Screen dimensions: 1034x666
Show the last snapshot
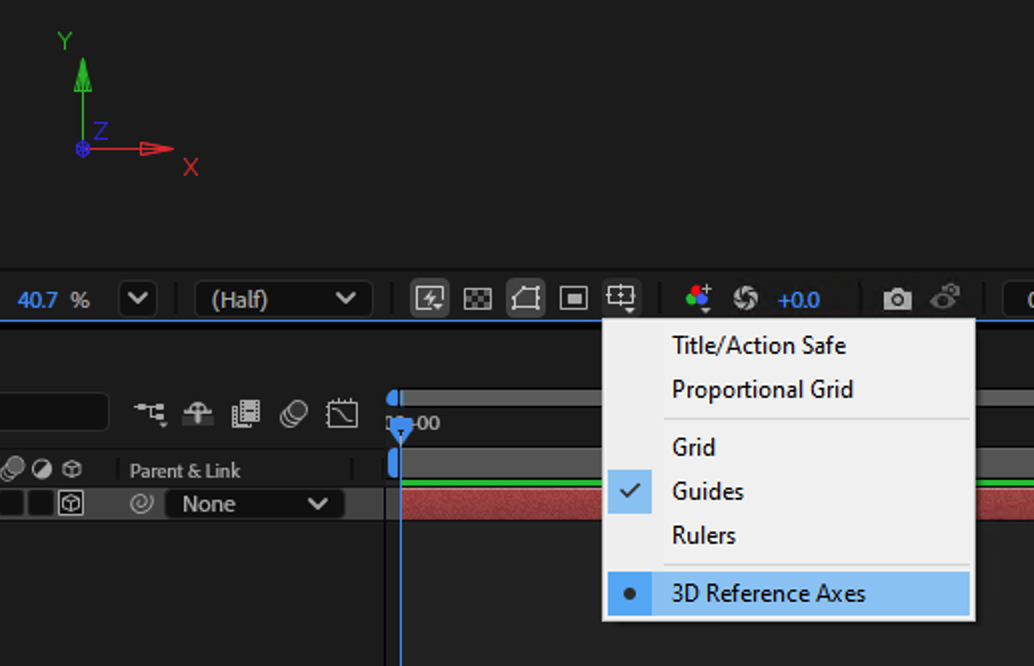pos(946,298)
